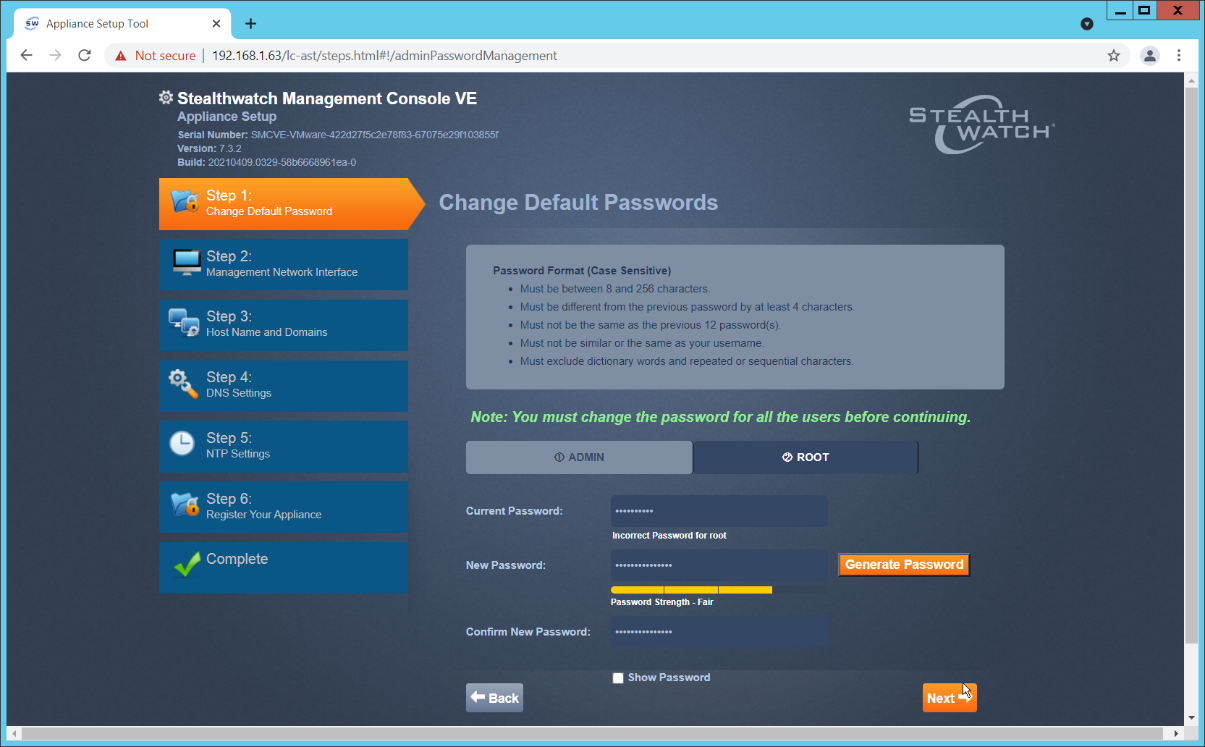Viewport: 1205px width, 747px height.
Task: Open the Step 4 DNS Settings magnifier icon
Action: 184,385
